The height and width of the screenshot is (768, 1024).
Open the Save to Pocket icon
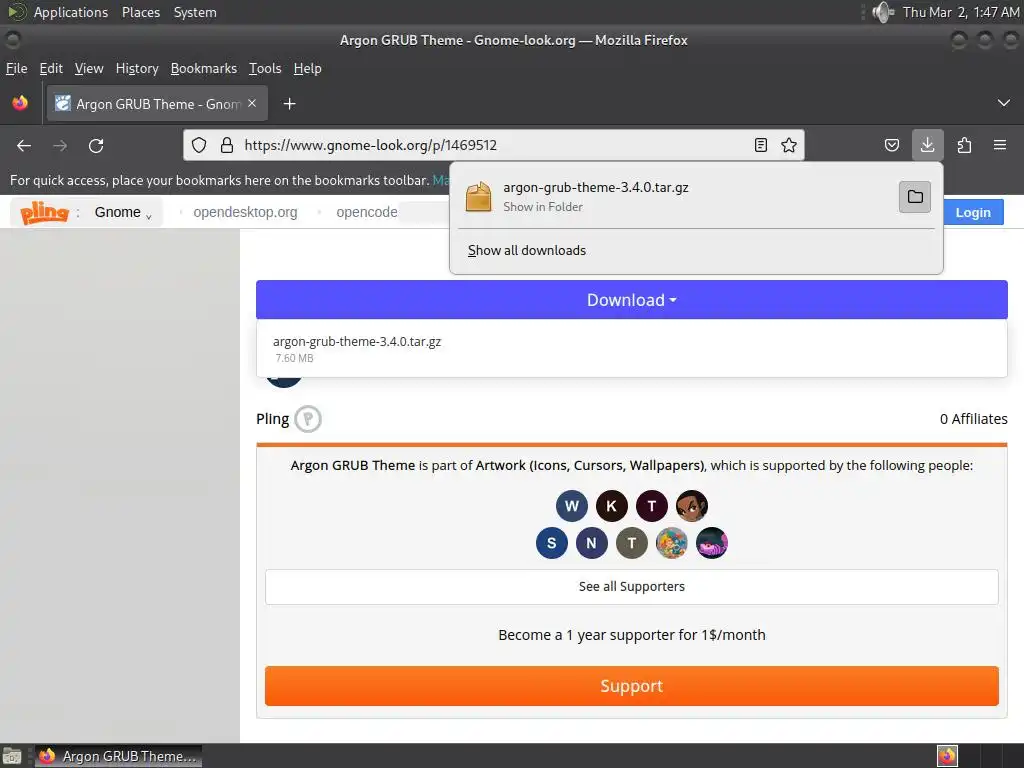[x=892, y=145]
